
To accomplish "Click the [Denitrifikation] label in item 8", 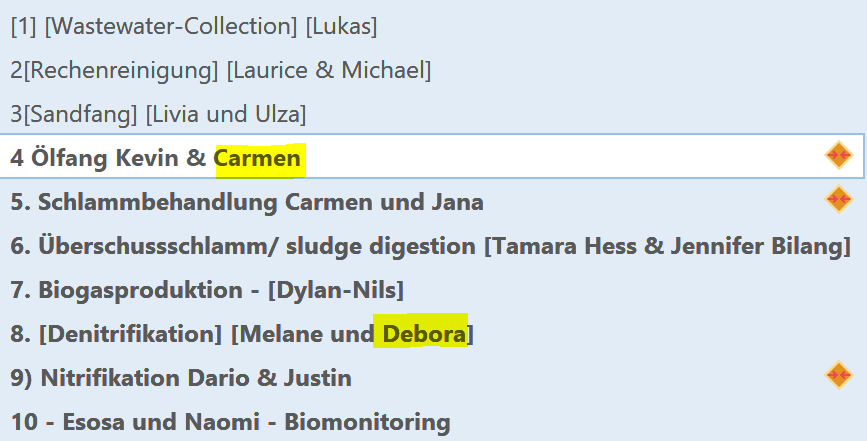I will point(130,334).
